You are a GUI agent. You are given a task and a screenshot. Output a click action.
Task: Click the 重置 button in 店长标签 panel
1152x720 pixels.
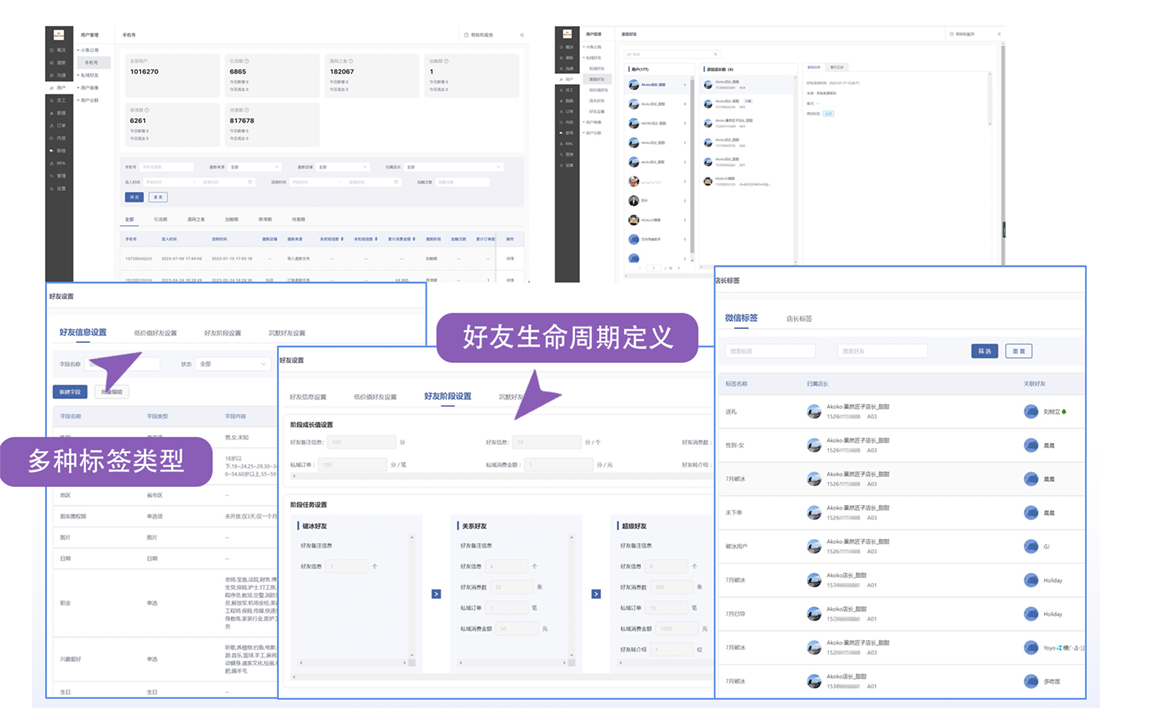(1018, 352)
